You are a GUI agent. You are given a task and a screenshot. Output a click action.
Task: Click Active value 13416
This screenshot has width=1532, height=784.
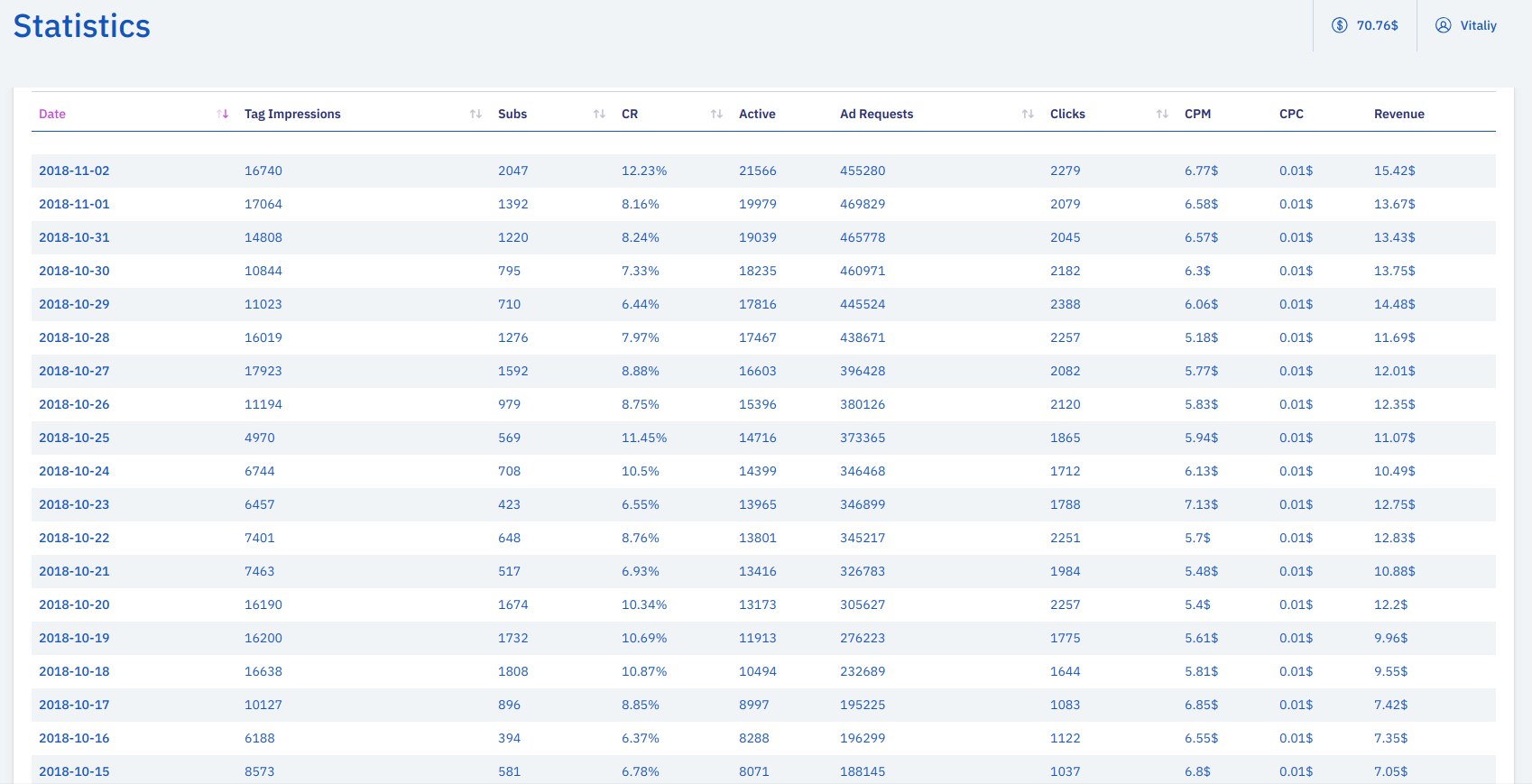758,571
